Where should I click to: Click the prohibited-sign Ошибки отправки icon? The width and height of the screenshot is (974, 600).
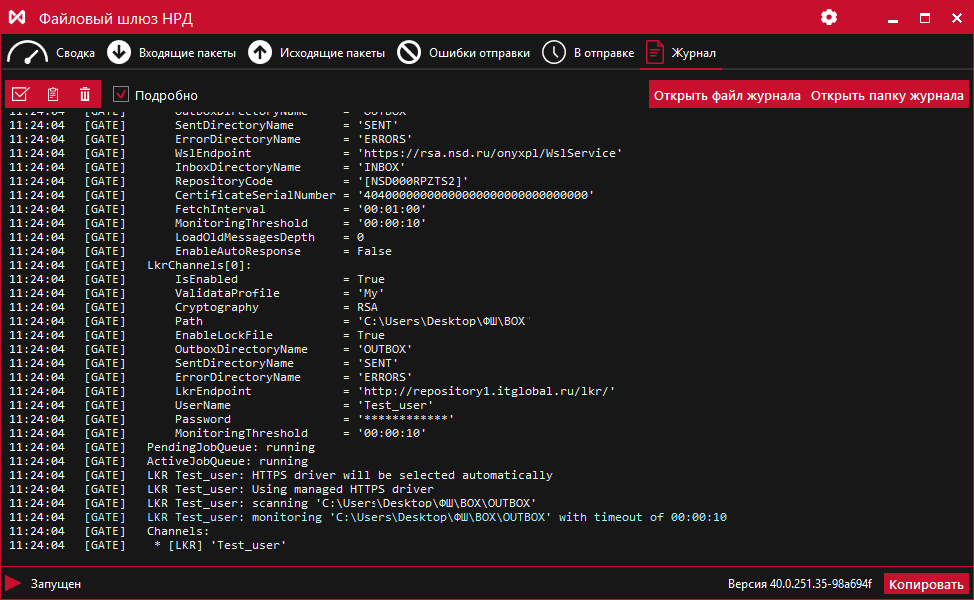[409, 53]
